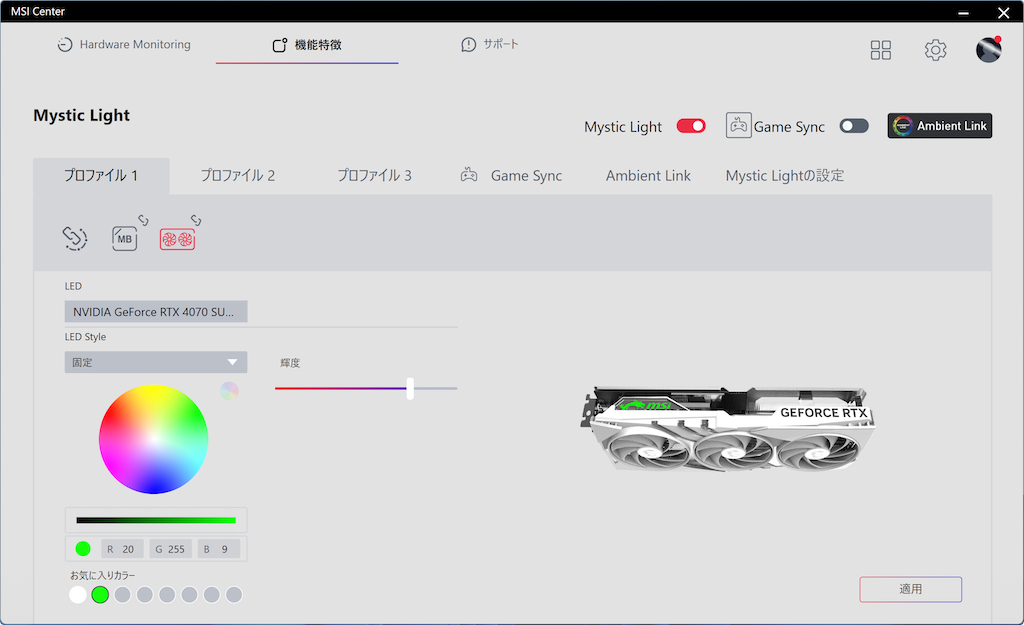Click the Ambient Link button
This screenshot has height=625, width=1024.
pyautogui.click(x=940, y=125)
